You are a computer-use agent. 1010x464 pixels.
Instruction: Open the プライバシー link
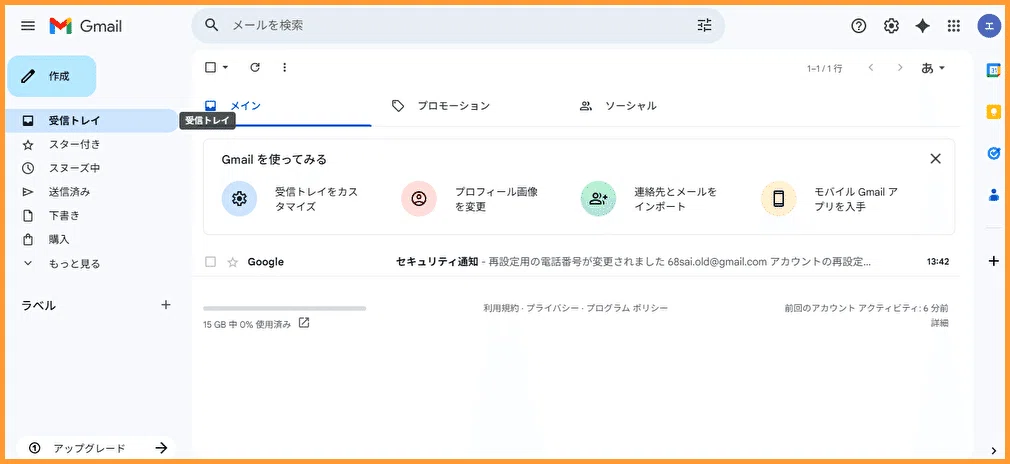(552, 308)
